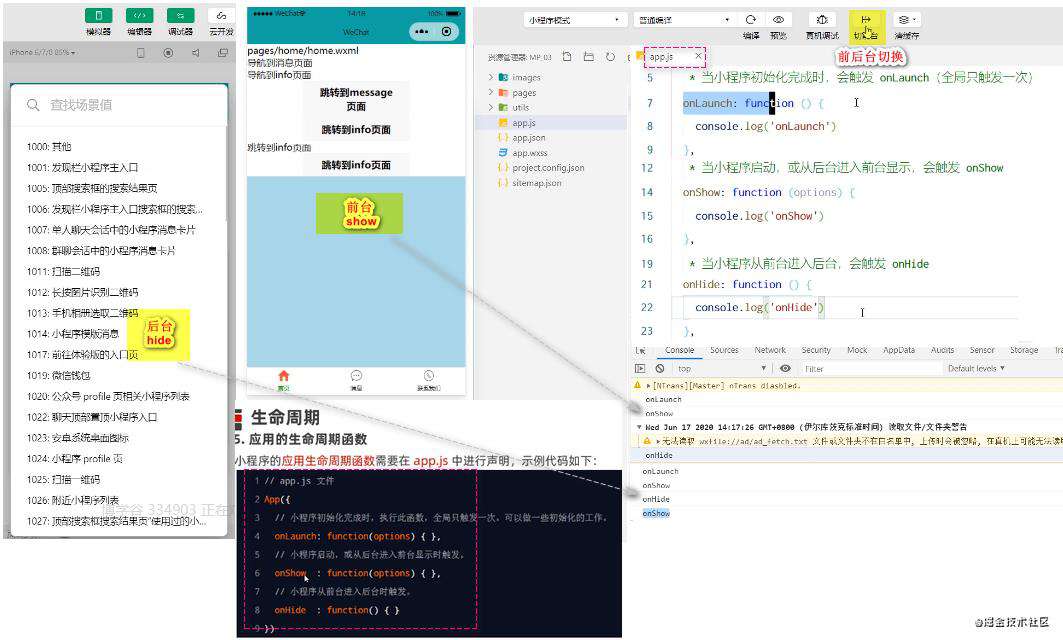Follow the 导航到消息页面 link
The height and width of the screenshot is (640, 1063).
tap(280, 62)
